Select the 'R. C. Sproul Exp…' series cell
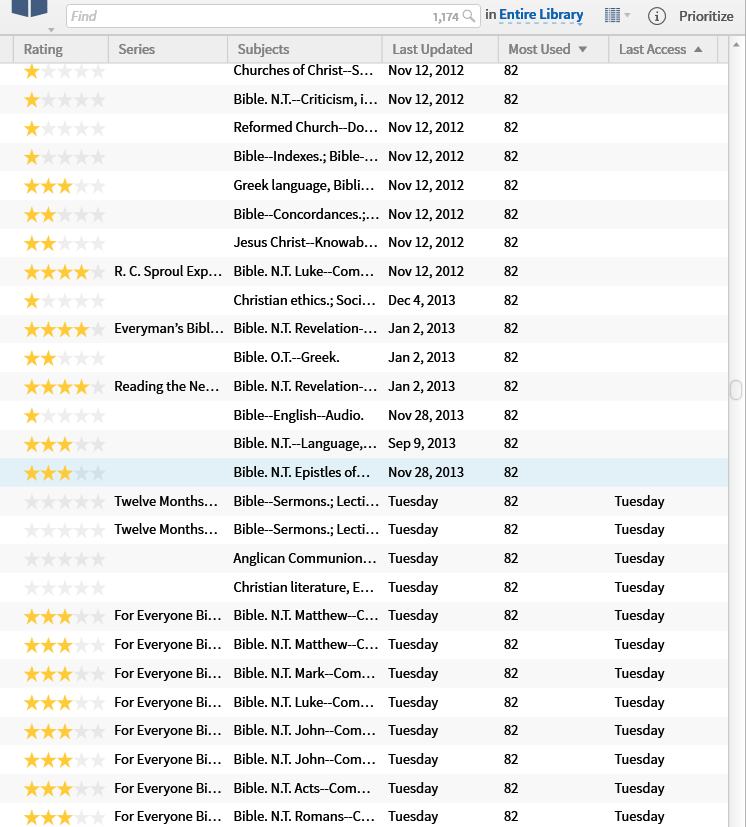Screen dimensions: 746x827 pyautogui.click(x=168, y=272)
